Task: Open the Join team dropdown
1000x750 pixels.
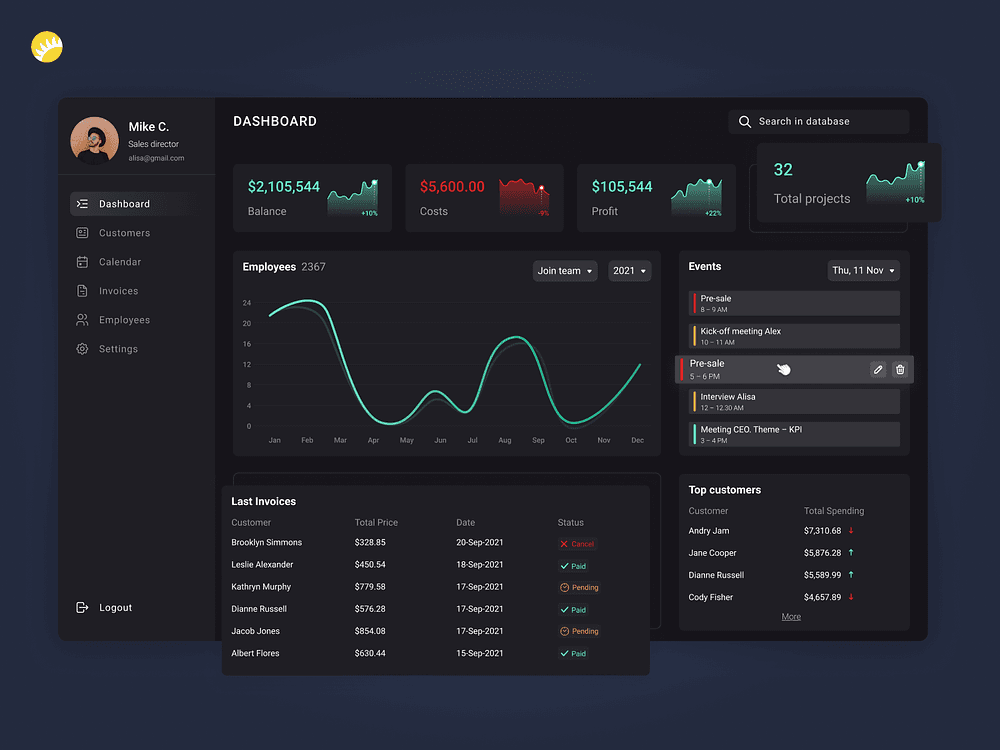Action: 565,271
